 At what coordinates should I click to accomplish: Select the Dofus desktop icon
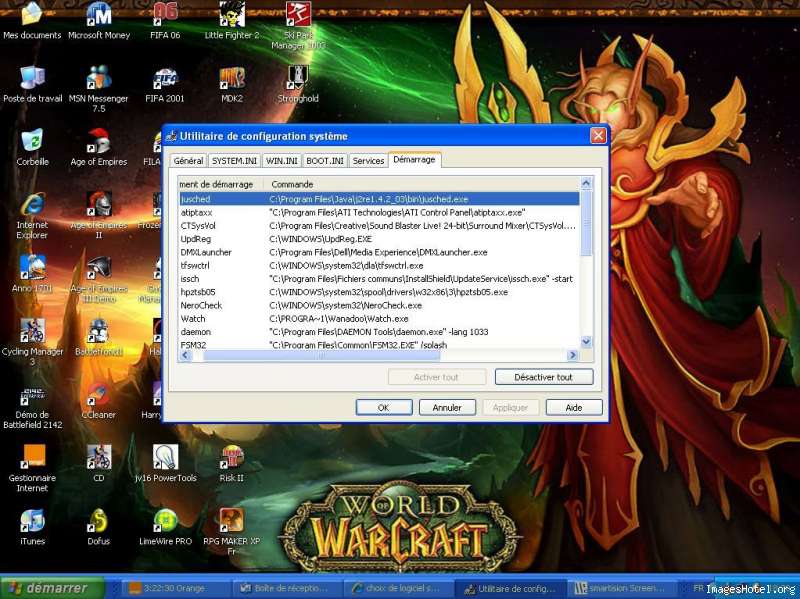click(x=98, y=521)
